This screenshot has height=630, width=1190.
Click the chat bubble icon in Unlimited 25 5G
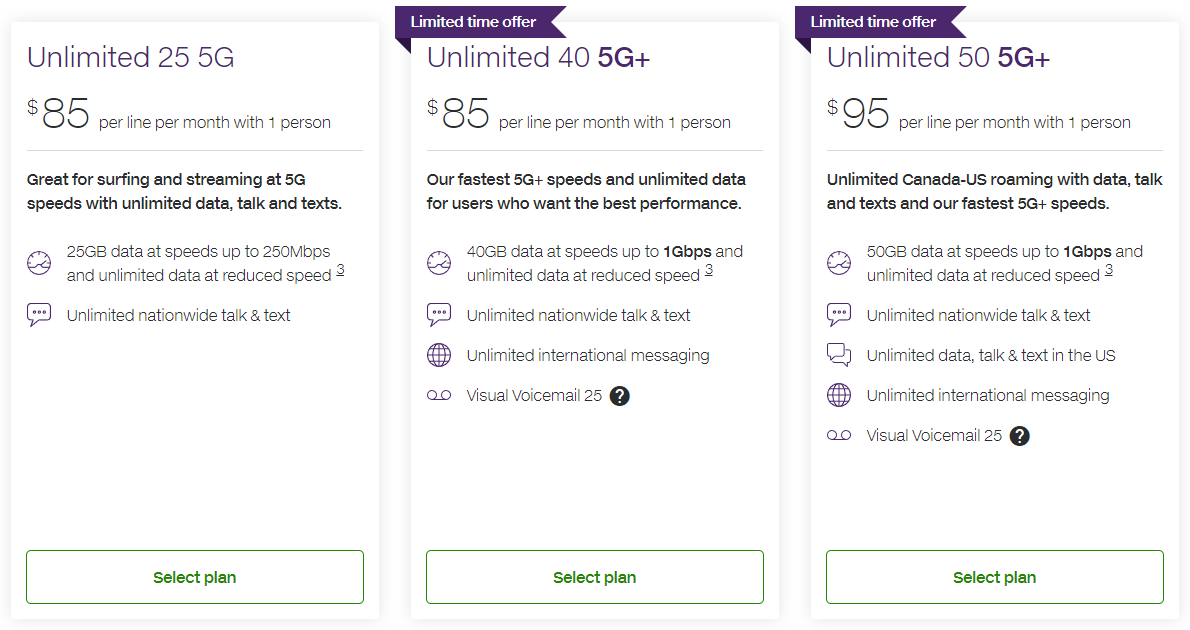[x=39, y=315]
